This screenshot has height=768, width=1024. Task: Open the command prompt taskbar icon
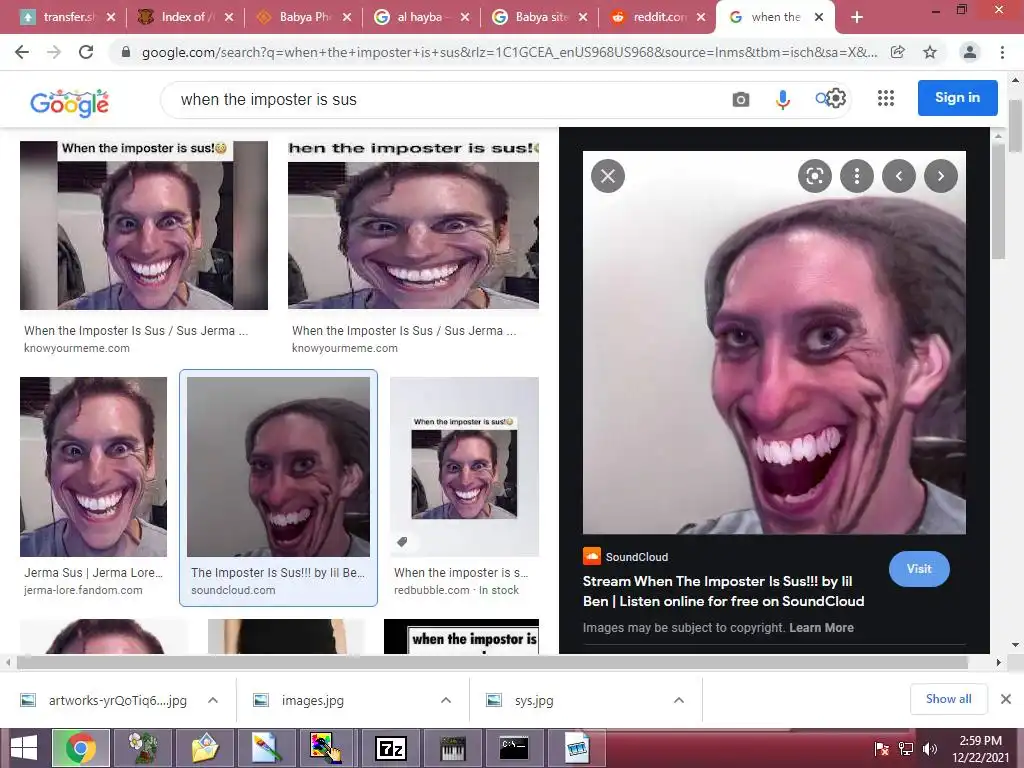[x=514, y=748]
